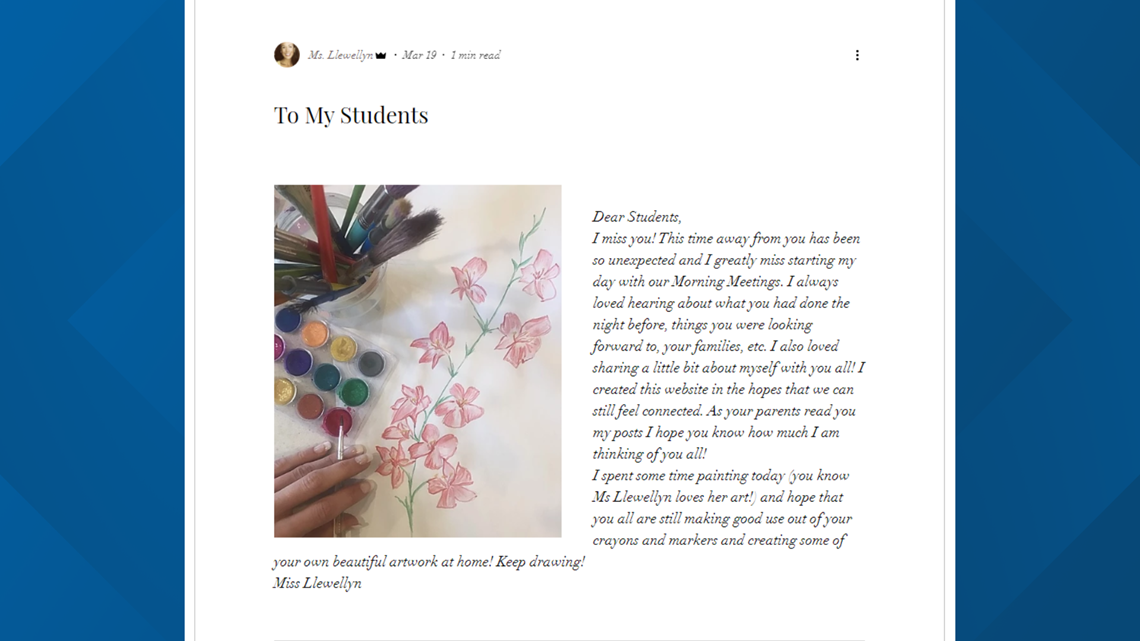Viewport: 1140px width, 641px height.
Task: Open the three-dot post options menu
Action: 857,55
